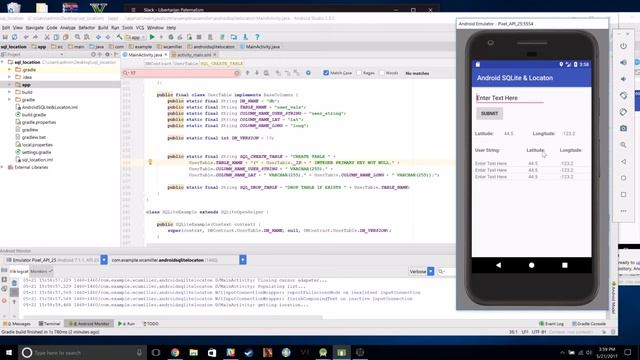Click emulator Rotate Right icon
Image resolution: width=640 pixels, height=360 pixels.
(x=623, y=112)
